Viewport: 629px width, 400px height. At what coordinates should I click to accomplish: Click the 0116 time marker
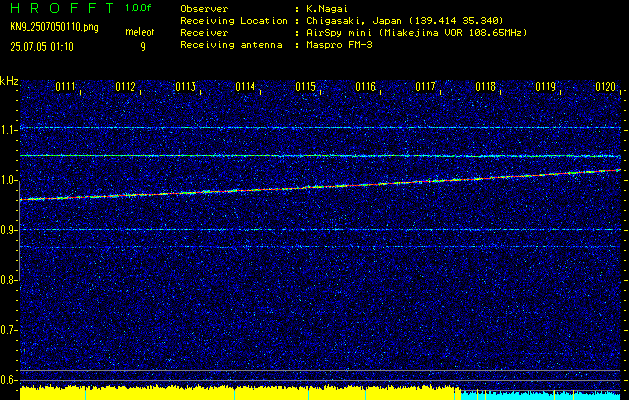click(x=365, y=87)
